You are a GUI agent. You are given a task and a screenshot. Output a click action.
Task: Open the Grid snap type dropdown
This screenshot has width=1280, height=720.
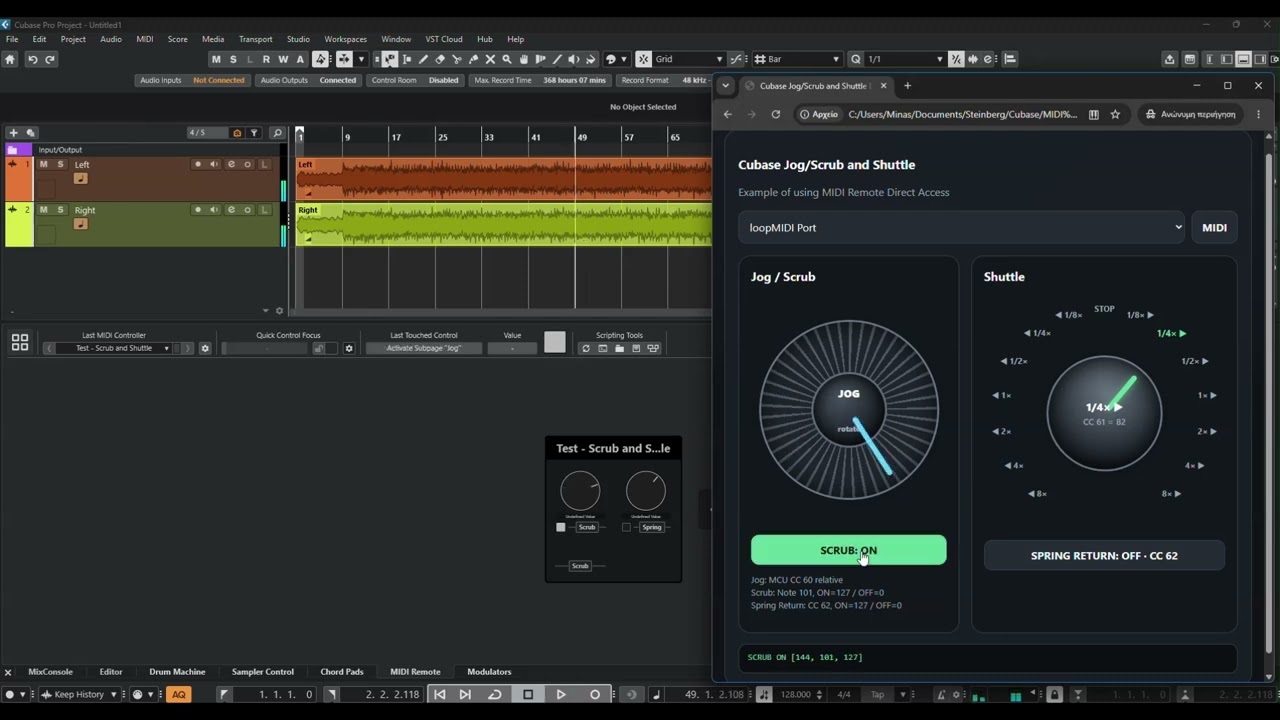(x=689, y=59)
